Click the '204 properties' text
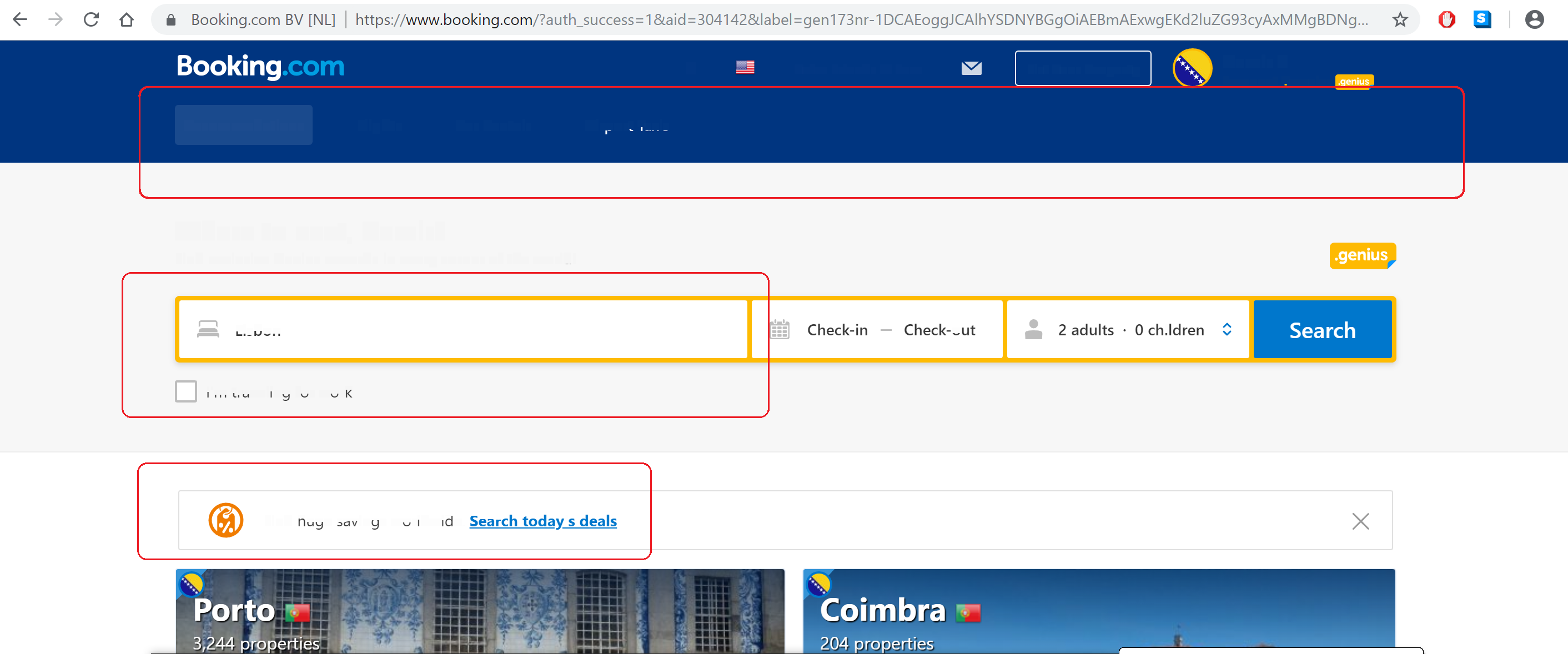Screen dimensions: 1568x654 877,643
